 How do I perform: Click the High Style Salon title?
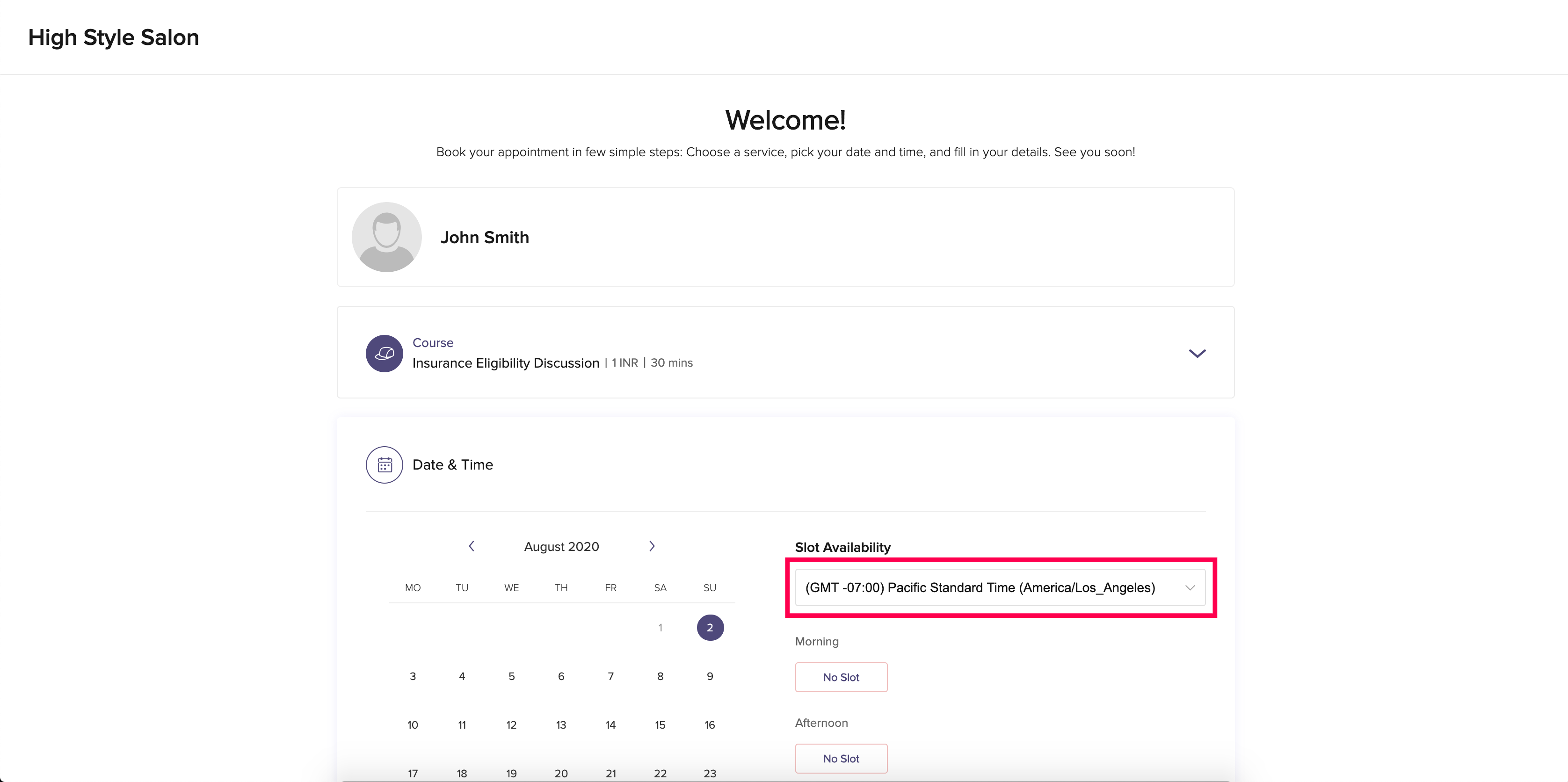click(x=114, y=37)
